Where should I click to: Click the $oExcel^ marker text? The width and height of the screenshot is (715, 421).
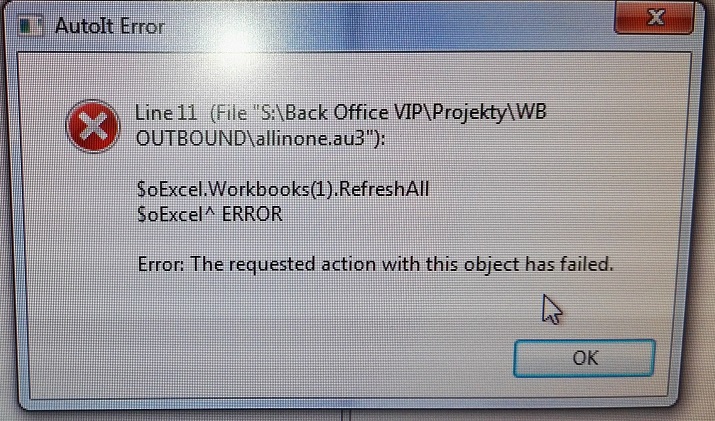point(176,214)
